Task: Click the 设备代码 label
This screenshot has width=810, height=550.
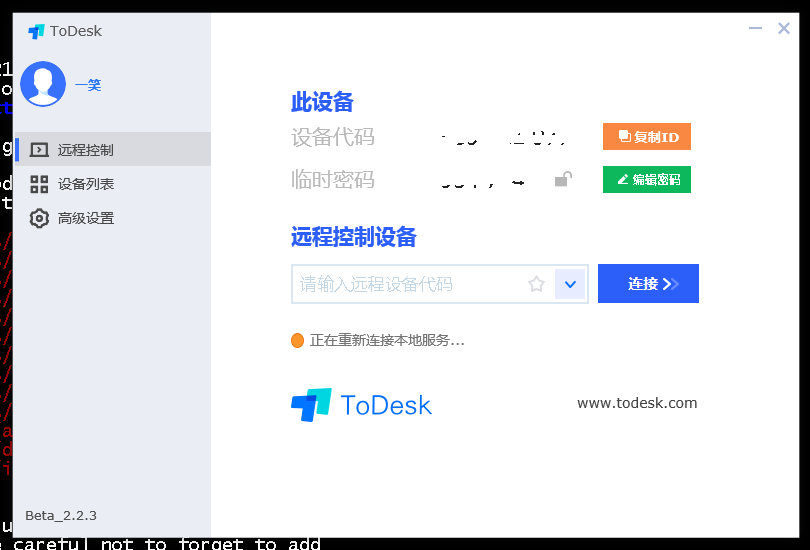Action: [333, 137]
